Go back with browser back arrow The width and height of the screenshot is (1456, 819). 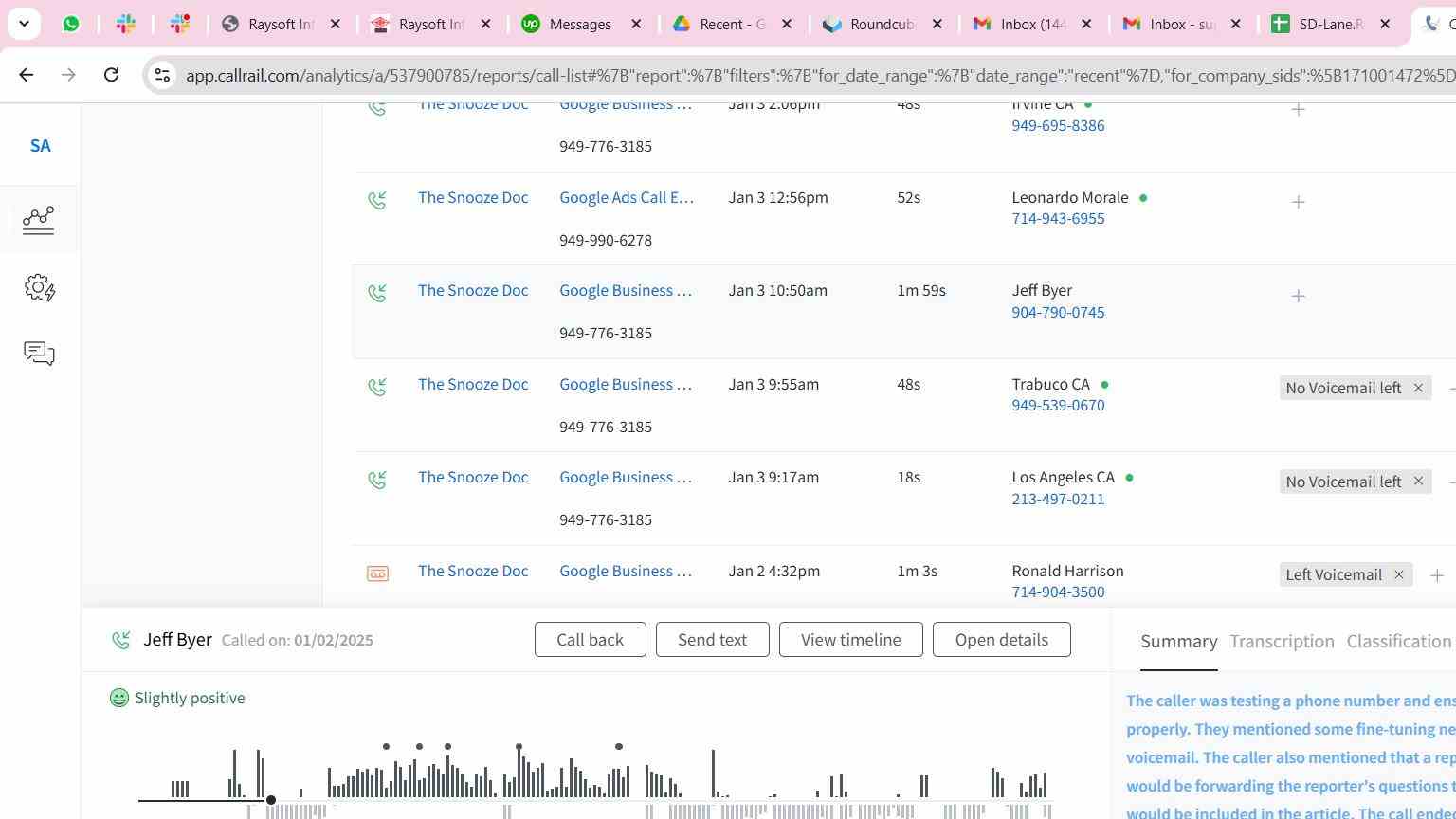[27, 75]
